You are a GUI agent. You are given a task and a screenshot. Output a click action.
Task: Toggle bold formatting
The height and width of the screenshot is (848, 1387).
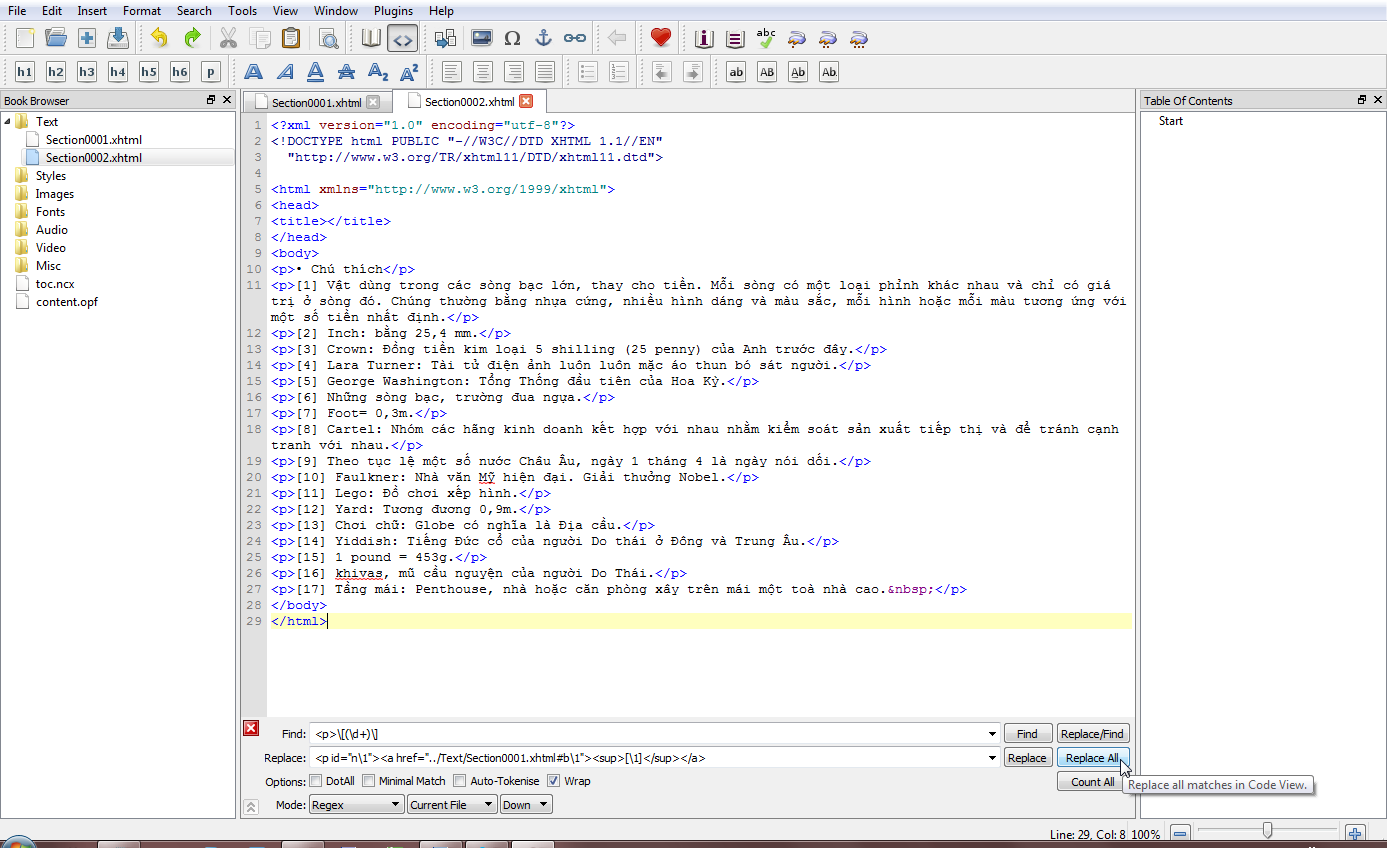pyautogui.click(x=254, y=72)
